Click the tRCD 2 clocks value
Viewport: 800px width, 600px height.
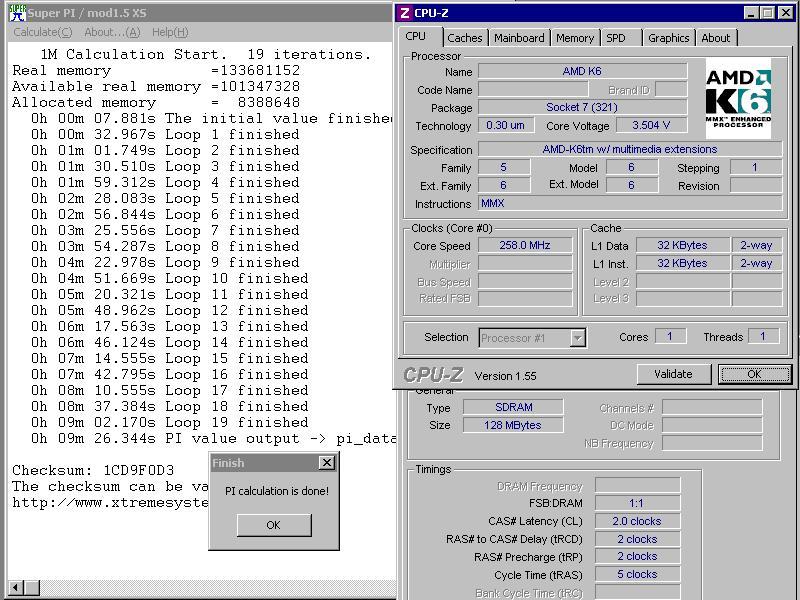(x=637, y=539)
